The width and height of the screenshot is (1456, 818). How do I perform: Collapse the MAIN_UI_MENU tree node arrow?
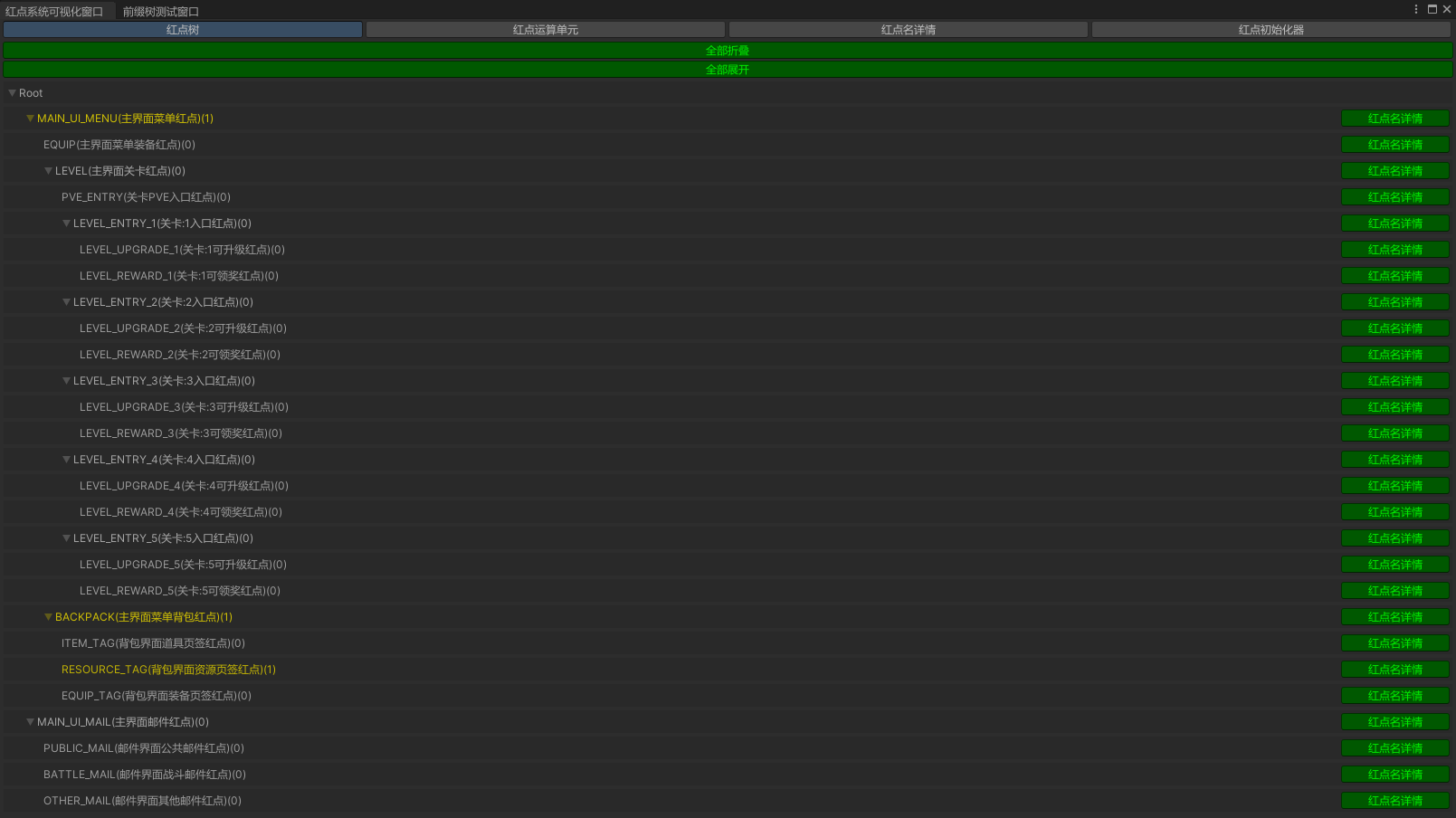(31, 119)
